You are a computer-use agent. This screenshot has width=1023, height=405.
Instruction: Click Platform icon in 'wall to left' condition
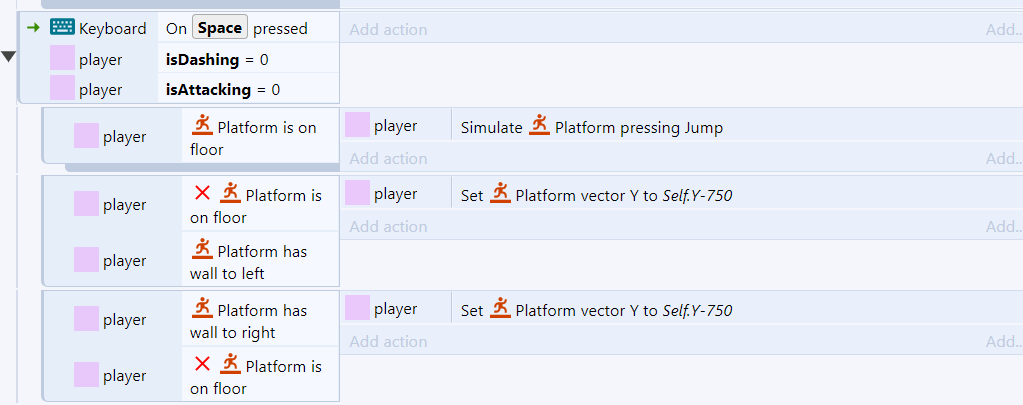(204, 250)
